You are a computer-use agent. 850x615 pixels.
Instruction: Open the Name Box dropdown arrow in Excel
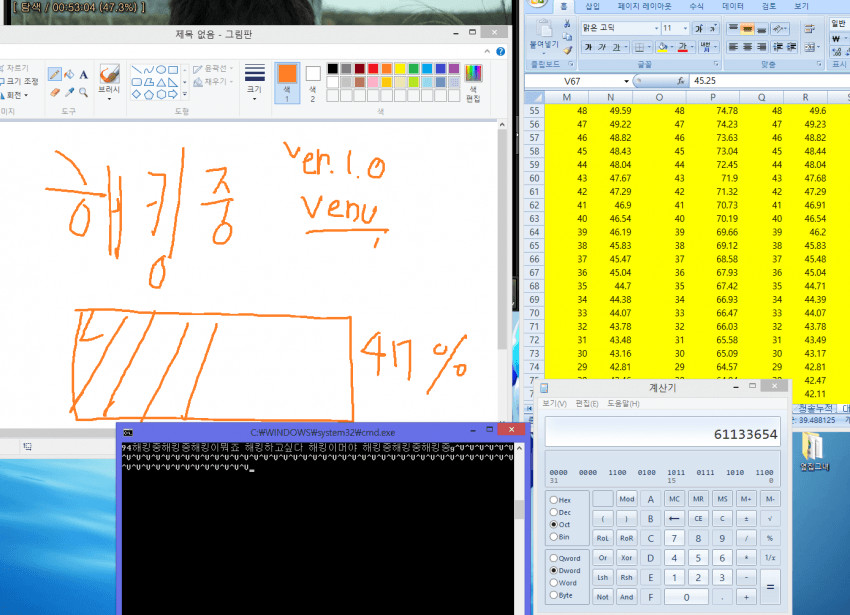coord(626,81)
